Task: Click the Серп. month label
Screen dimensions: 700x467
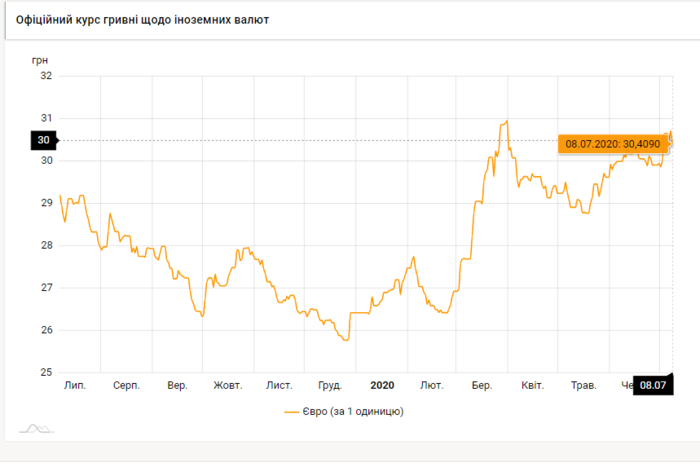Action: click(x=126, y=385)
